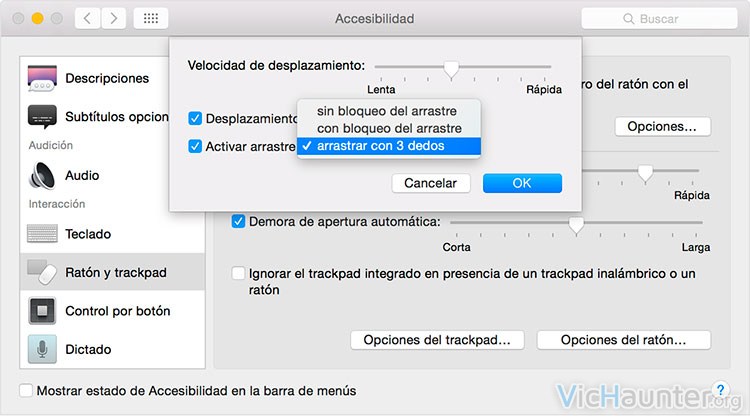Toggle the Desplazamiento checkbox
This screenshot has width=750, height=416.
(x=195, y=118)
